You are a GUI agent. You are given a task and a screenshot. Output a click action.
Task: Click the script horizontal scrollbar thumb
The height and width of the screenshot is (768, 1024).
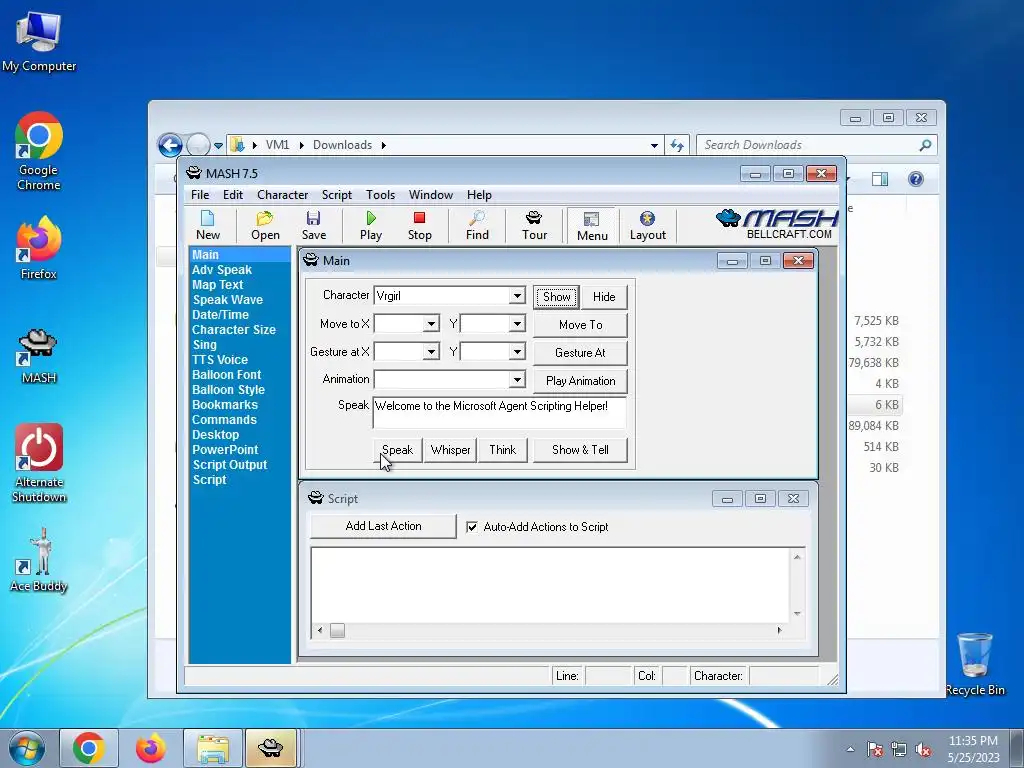tap(337, 630)
